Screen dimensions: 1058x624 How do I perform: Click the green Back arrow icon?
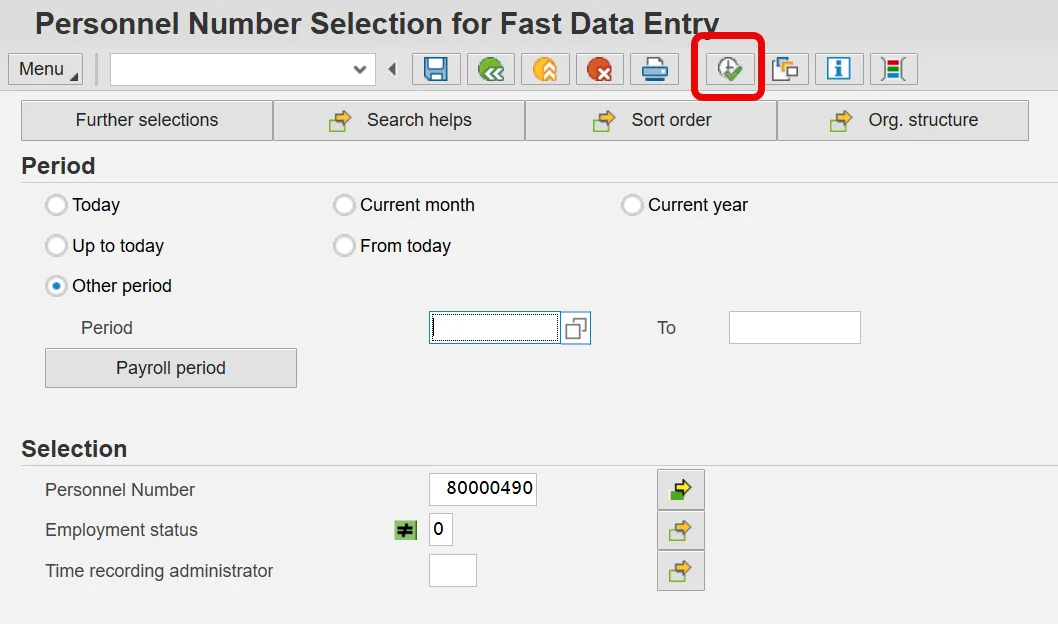click(x=490, y=69)
